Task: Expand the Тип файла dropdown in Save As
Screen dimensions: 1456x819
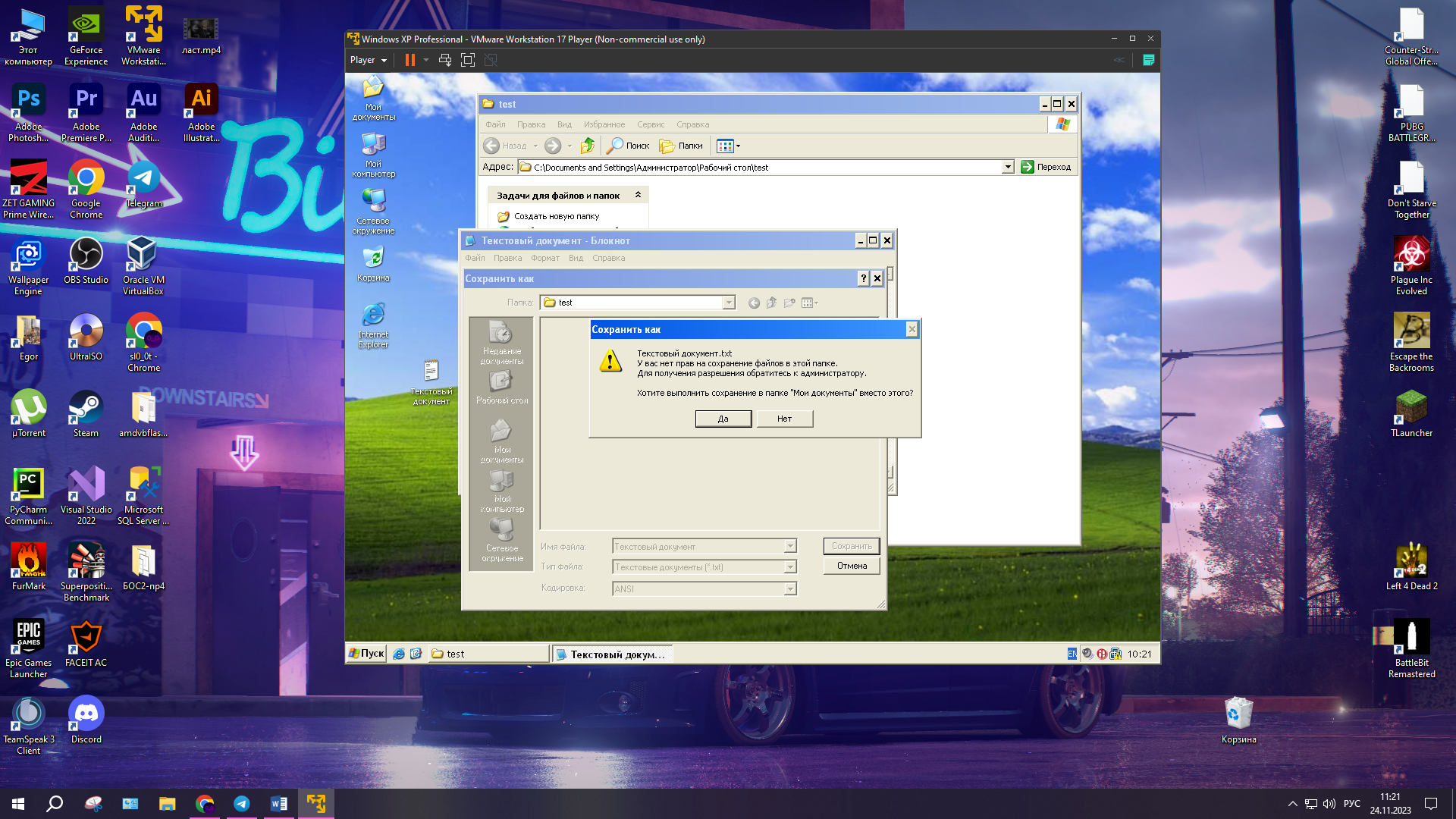Action: 790,566
